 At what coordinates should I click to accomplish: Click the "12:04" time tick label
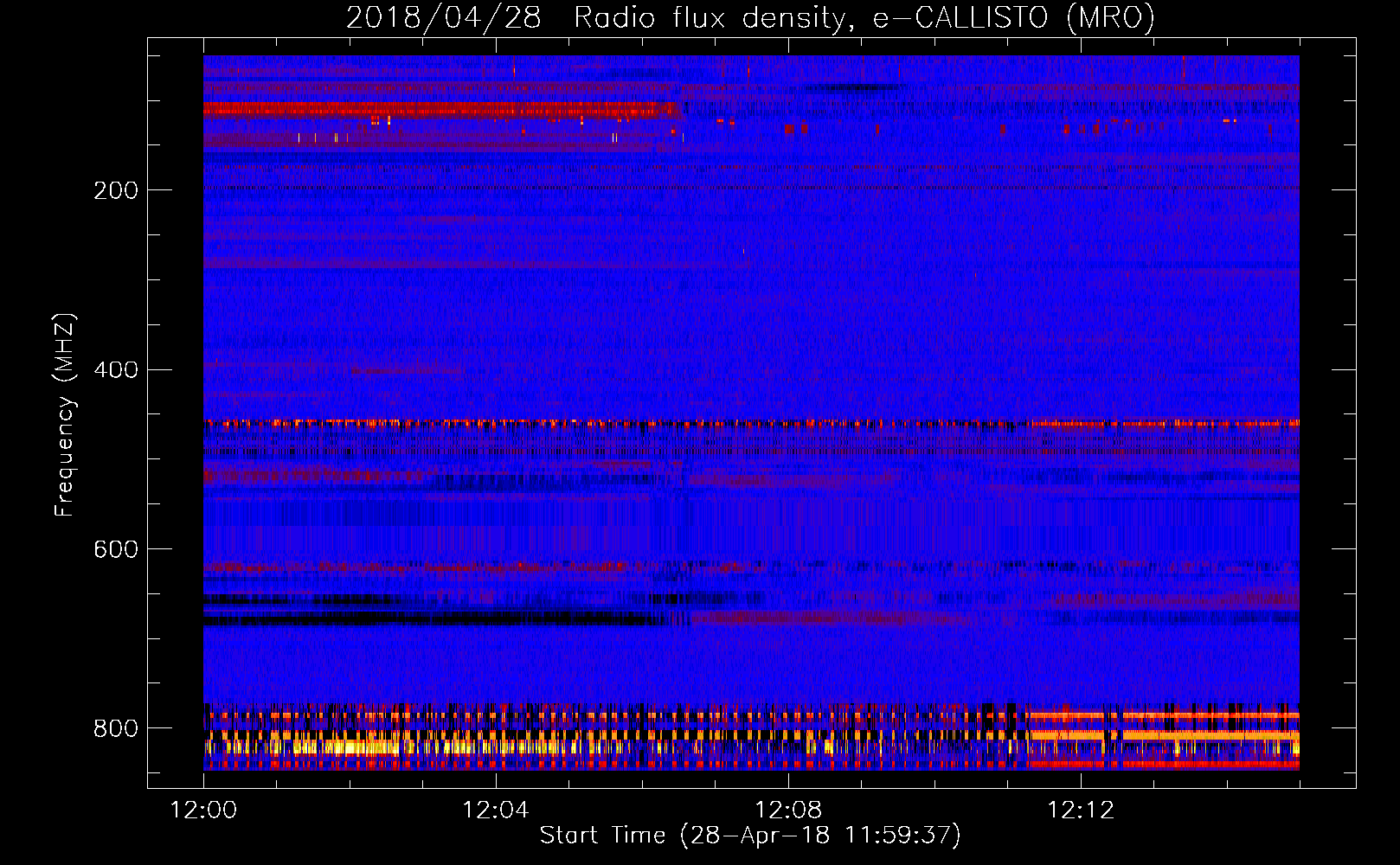coord(496,811)
